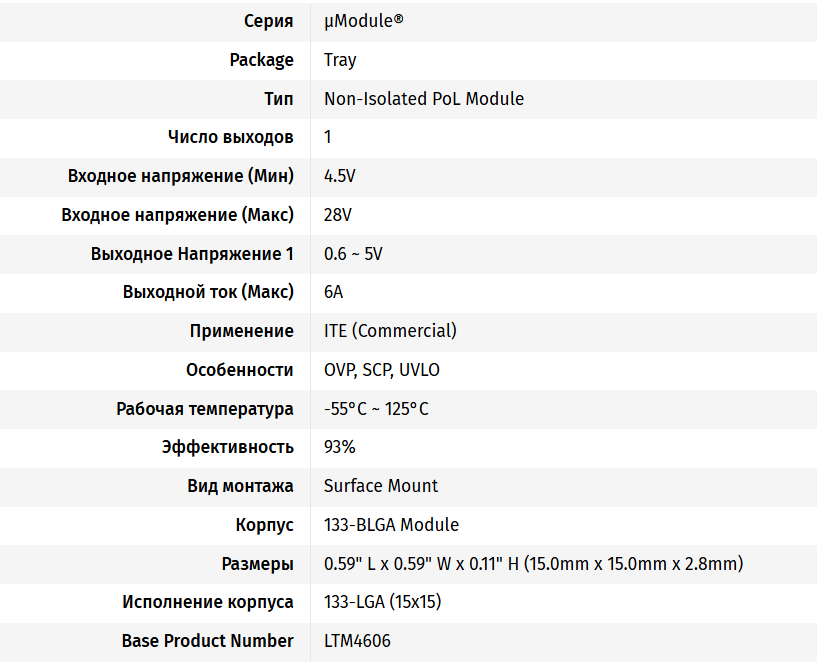Click the Выходной ток (Макс) label

click(x=208, y=292)
